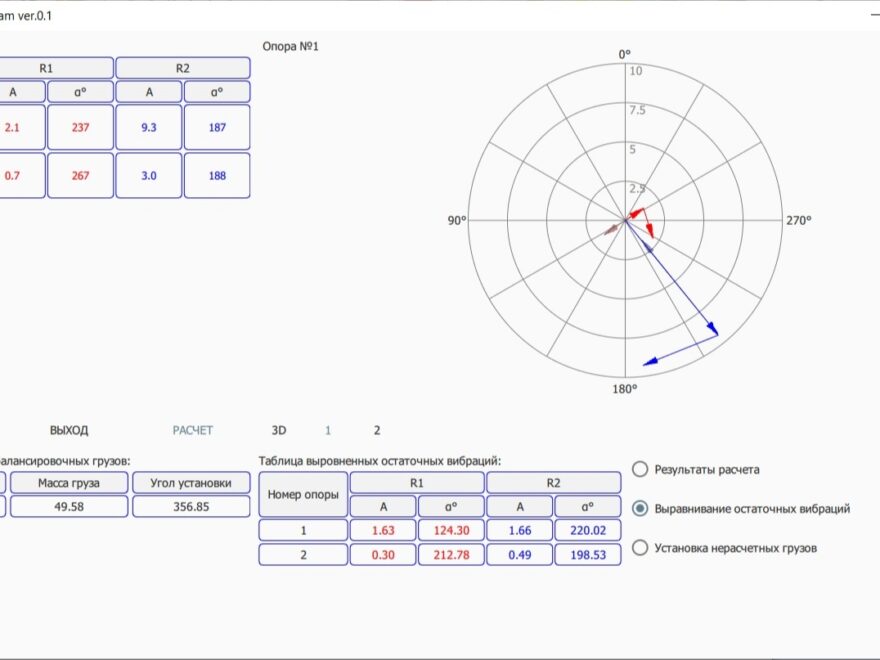Select the "Результаты расчета" radio button

(x=640, y=468)
